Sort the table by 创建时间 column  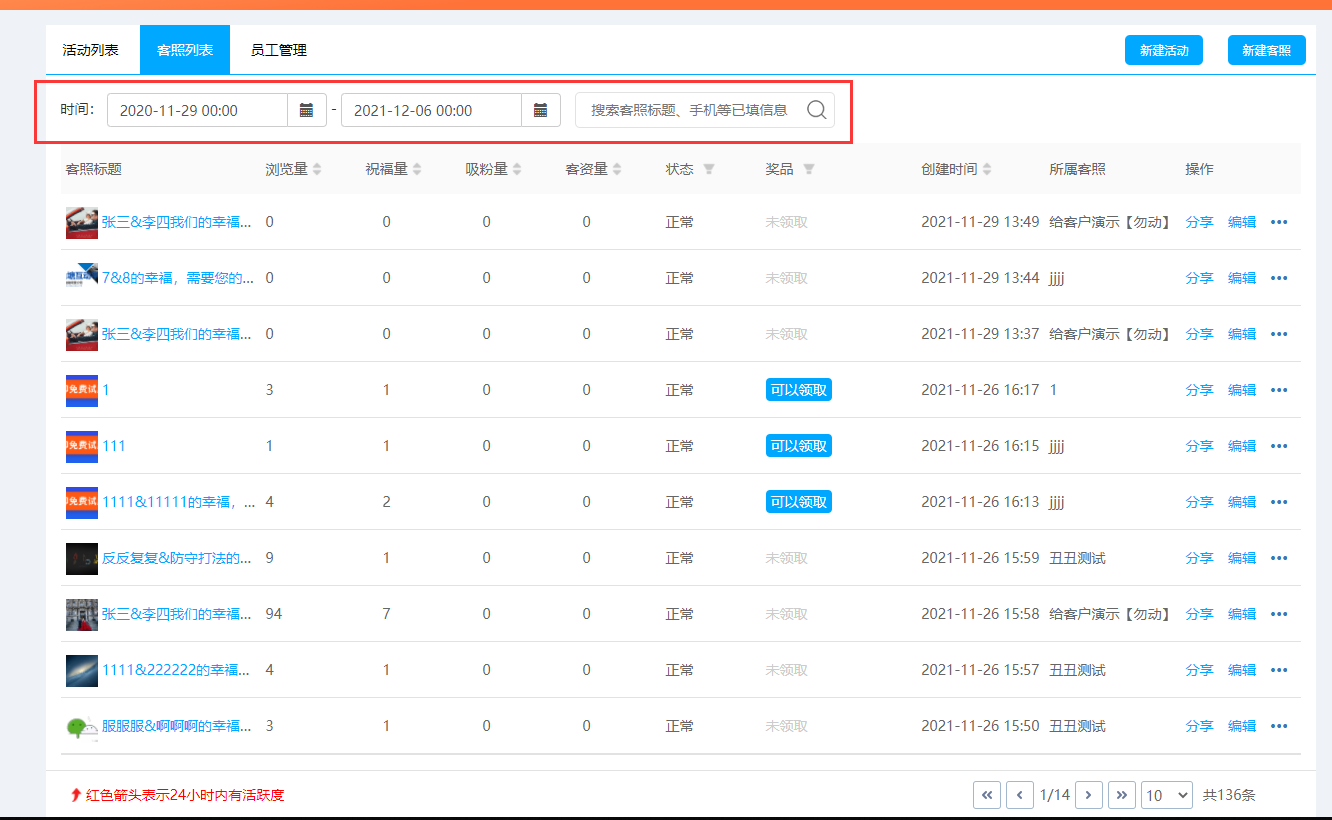tap(987, 170)
